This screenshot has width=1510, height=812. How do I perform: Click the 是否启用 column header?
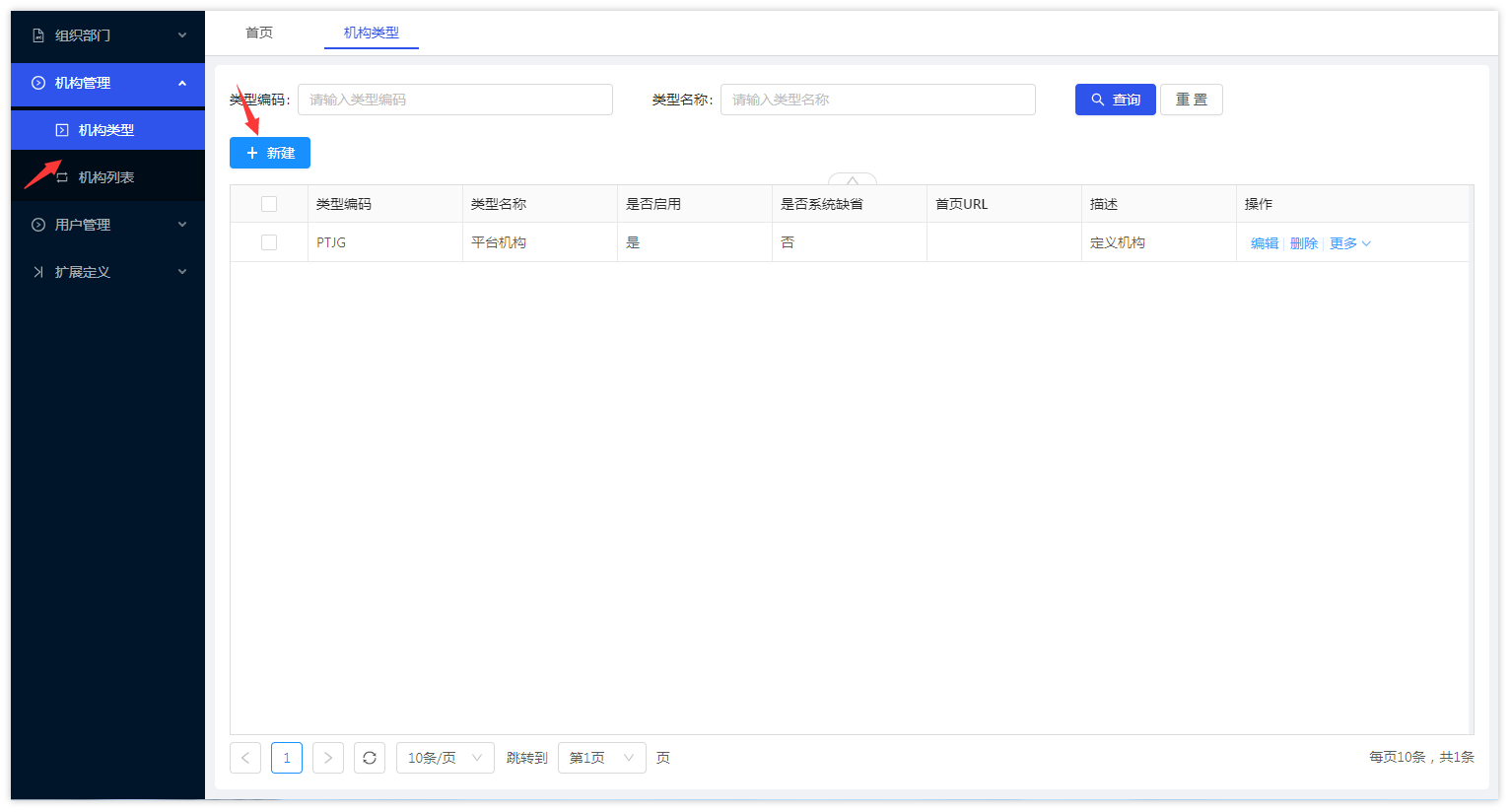695,204
